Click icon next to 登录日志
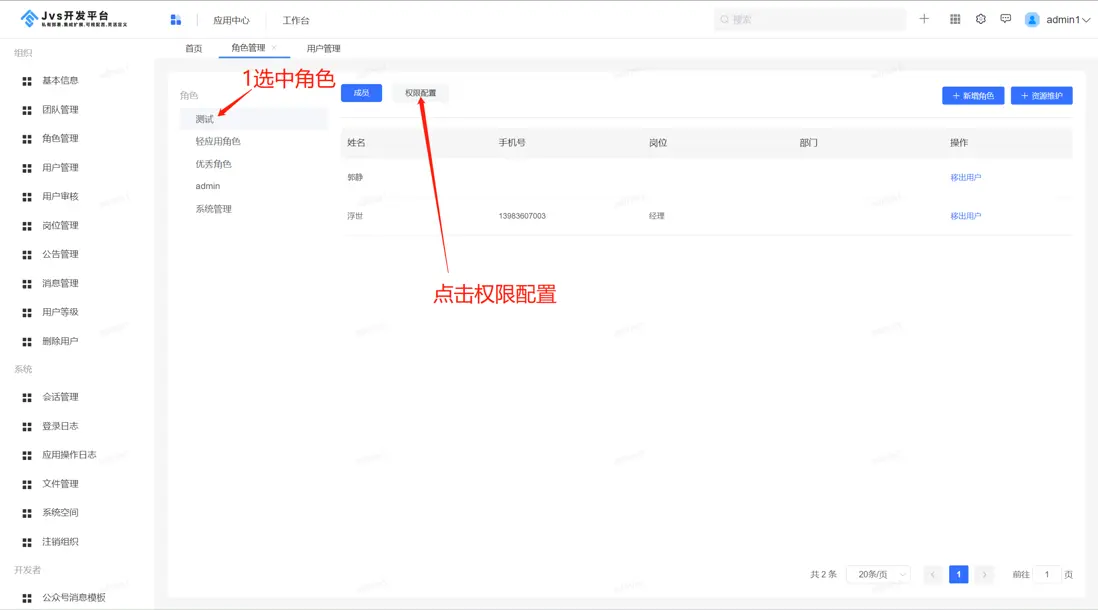1098x610 pixels. 27,427
